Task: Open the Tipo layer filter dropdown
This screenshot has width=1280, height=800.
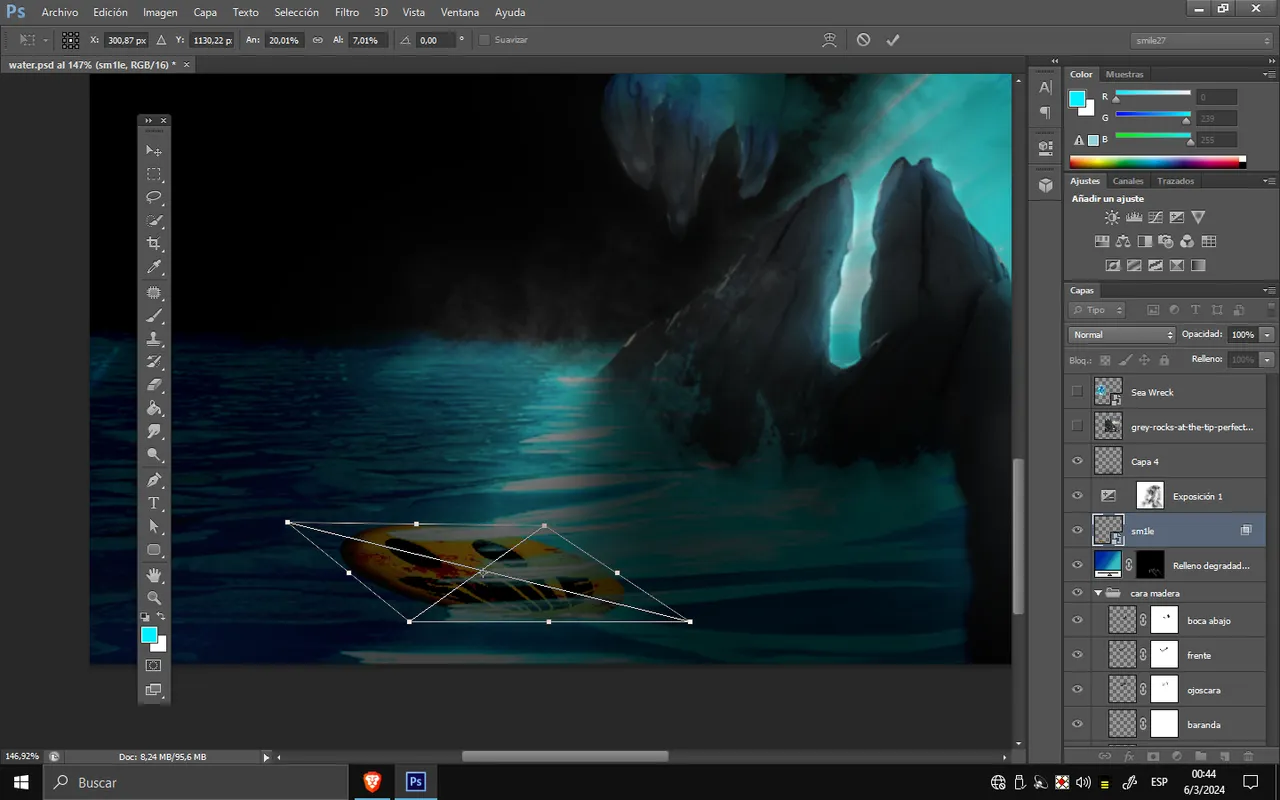Action: click(x=1097, y=310)
